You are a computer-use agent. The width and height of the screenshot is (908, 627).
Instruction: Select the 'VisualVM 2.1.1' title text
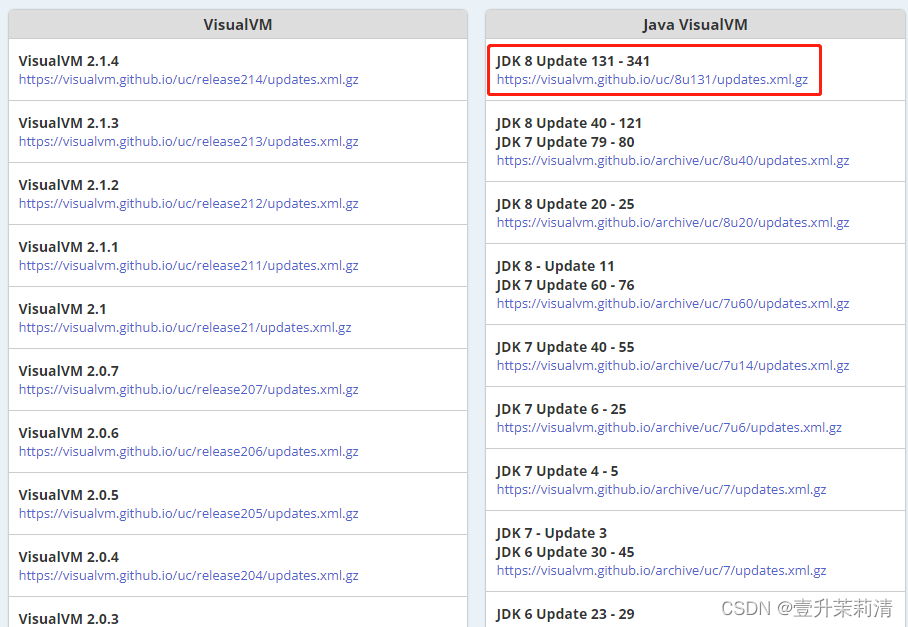68,247
